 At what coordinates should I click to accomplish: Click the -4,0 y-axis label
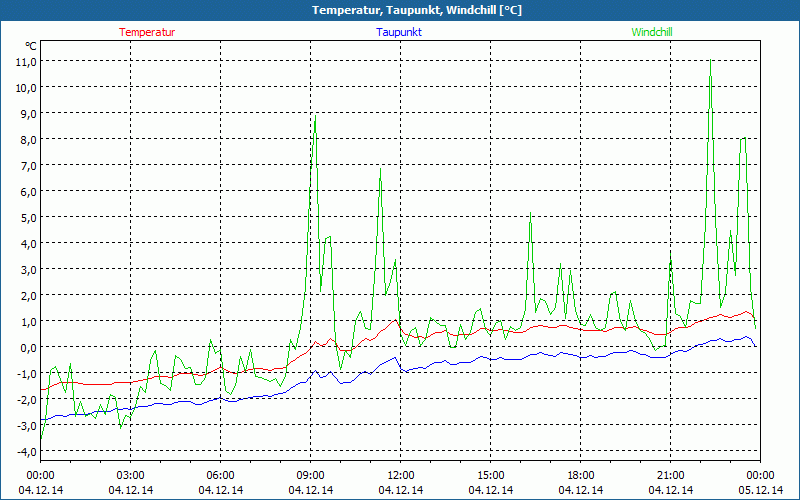(x=25, y=451)
